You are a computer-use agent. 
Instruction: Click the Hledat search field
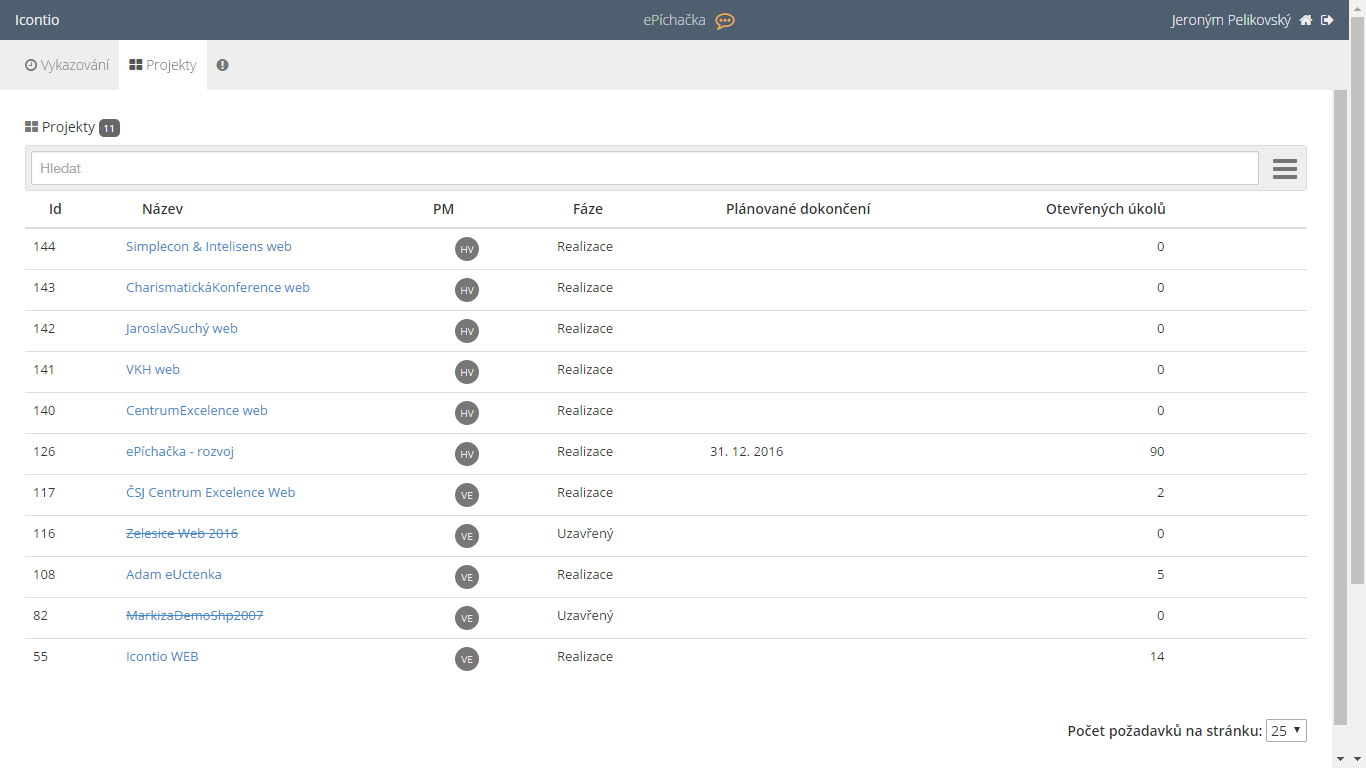tap(644, 168)
